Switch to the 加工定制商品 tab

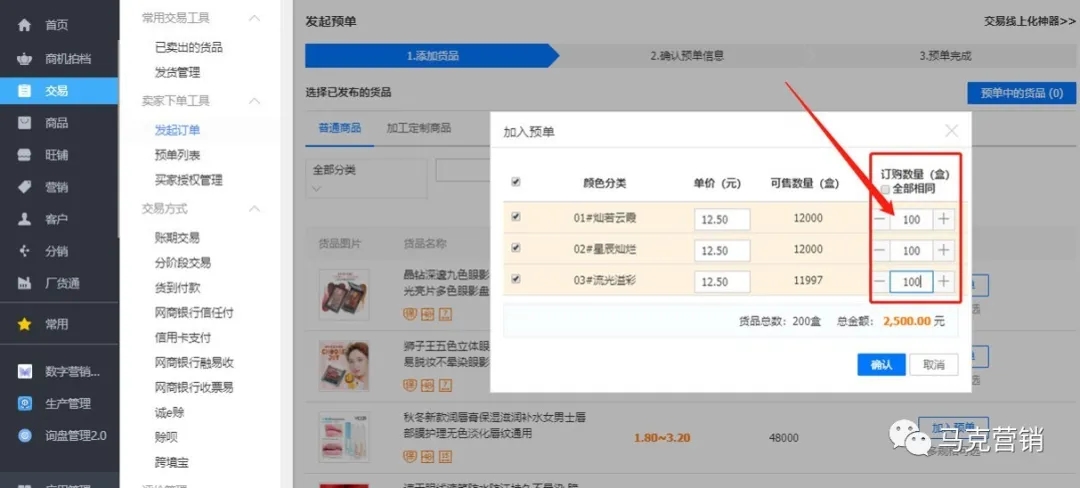418,128
